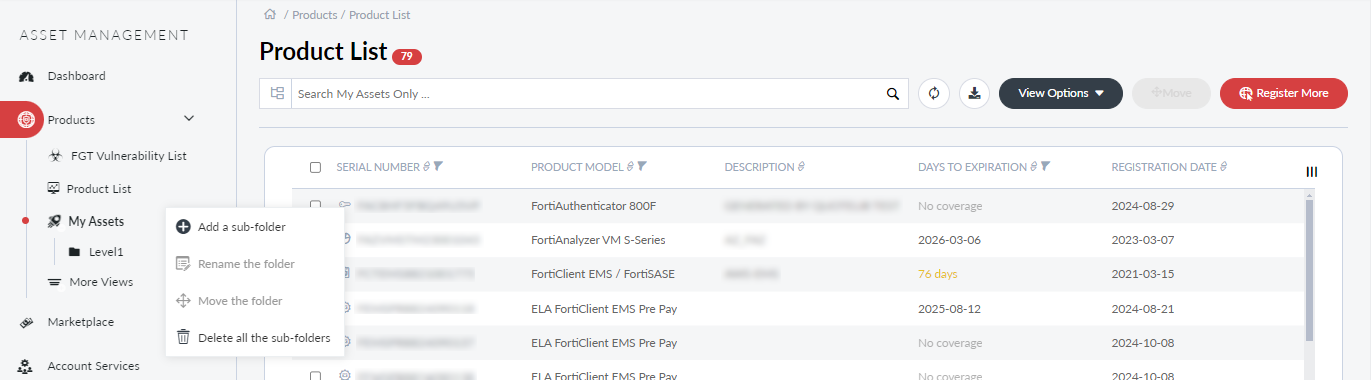Open Account Services in the sidebar

[93, 366]
